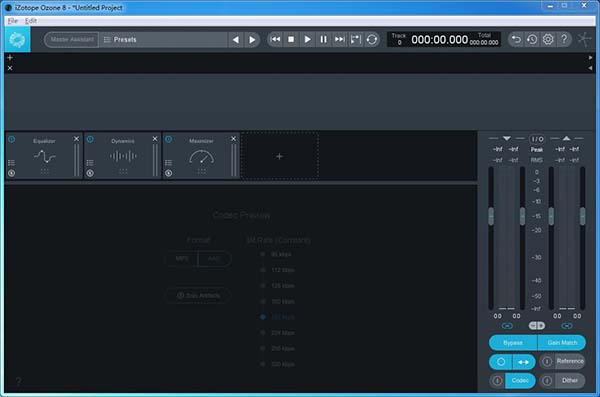
Task: Adjust the right input gain slider
Action: pyautogui.click(x=522, y=216)
